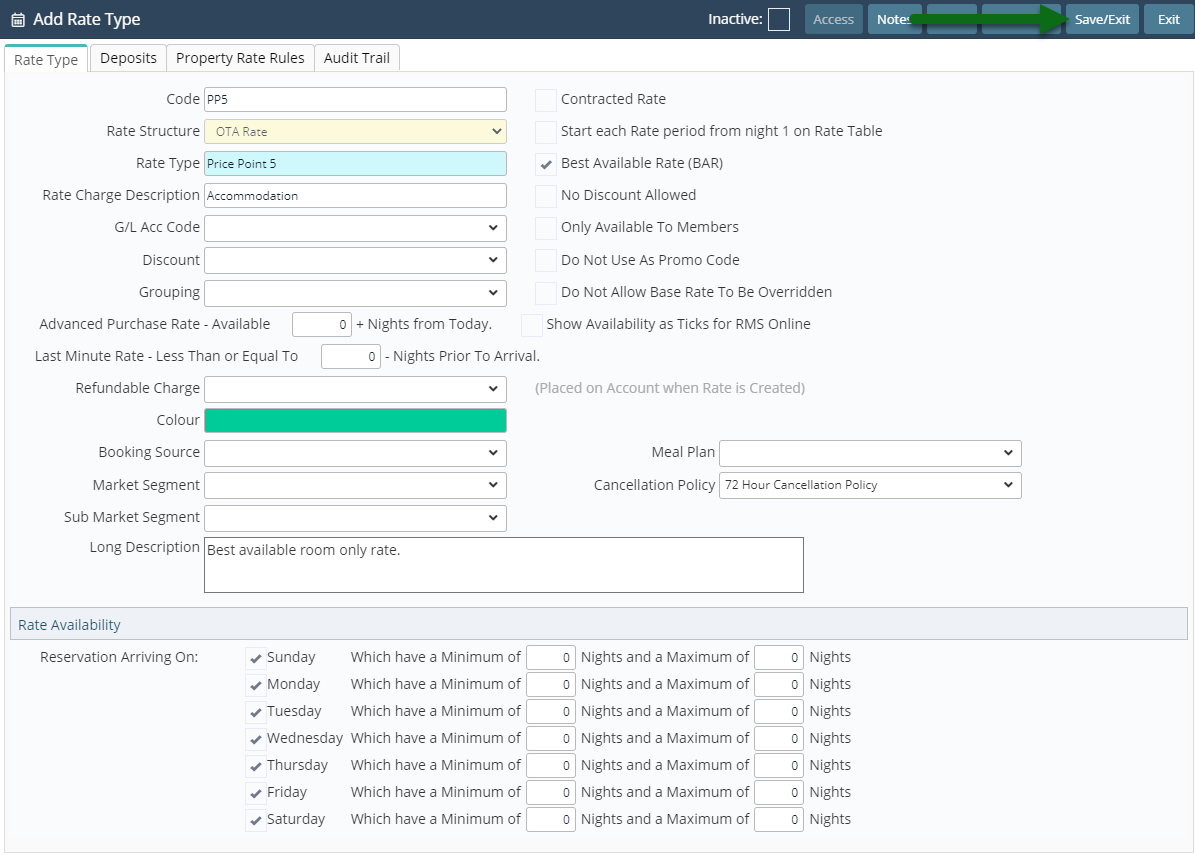Image resolution: width=1195 pixels, height=855 pixels.
Task: Click Thursday maximum nights field
Action: [779, 766]
